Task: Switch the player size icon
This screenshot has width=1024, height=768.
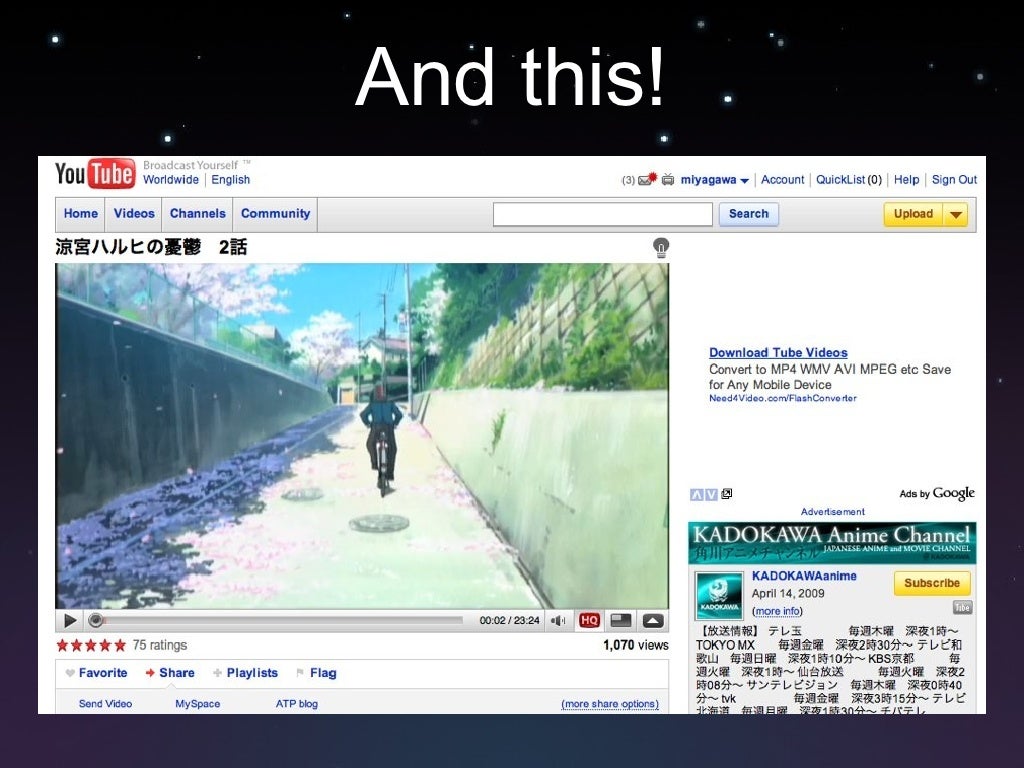Action: 621,620
